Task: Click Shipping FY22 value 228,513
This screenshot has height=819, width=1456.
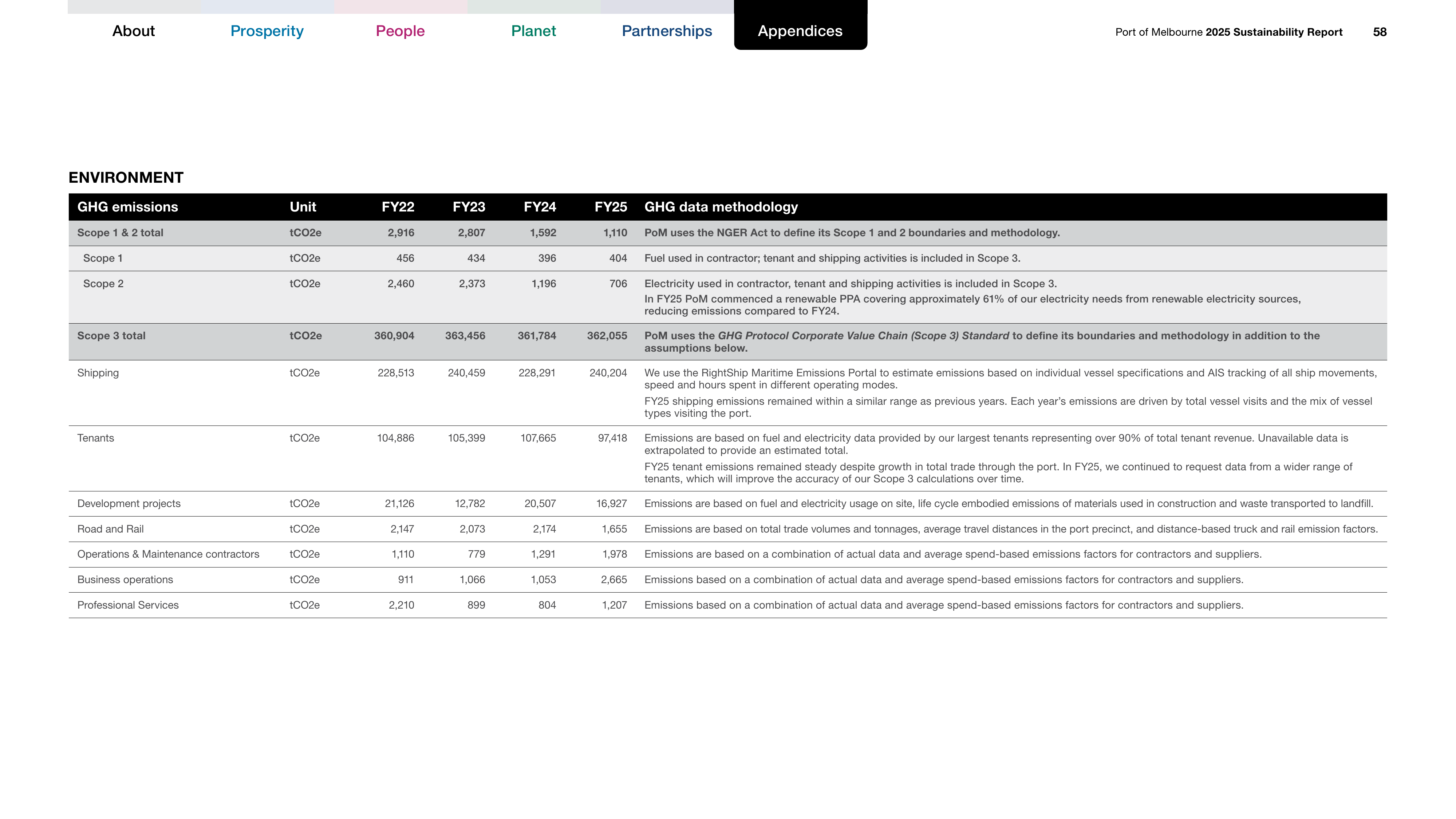Action: pos(396,373)
